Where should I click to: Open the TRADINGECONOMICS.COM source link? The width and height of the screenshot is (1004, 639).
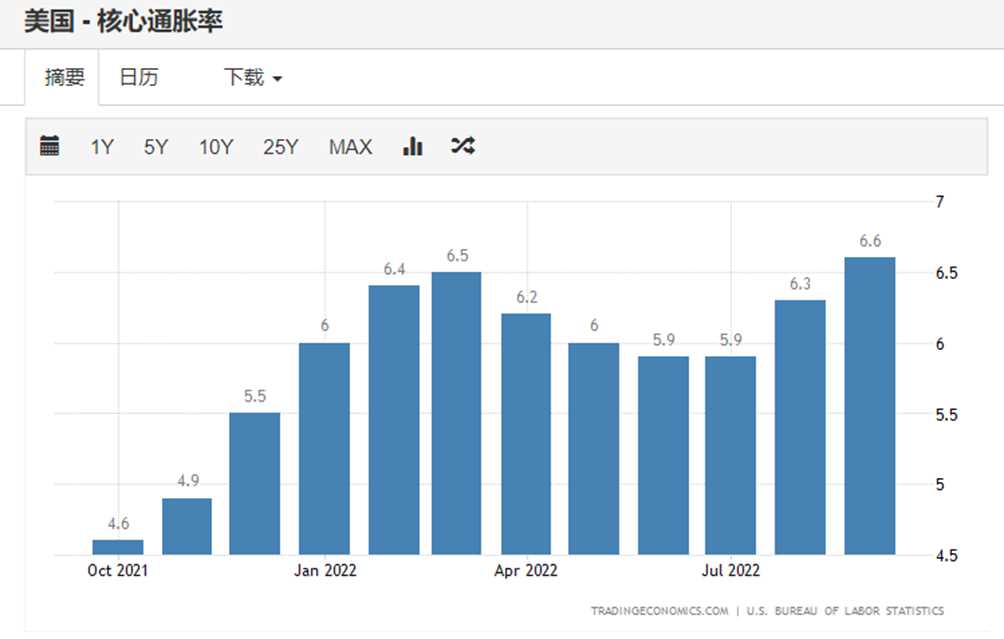[659, 610]
